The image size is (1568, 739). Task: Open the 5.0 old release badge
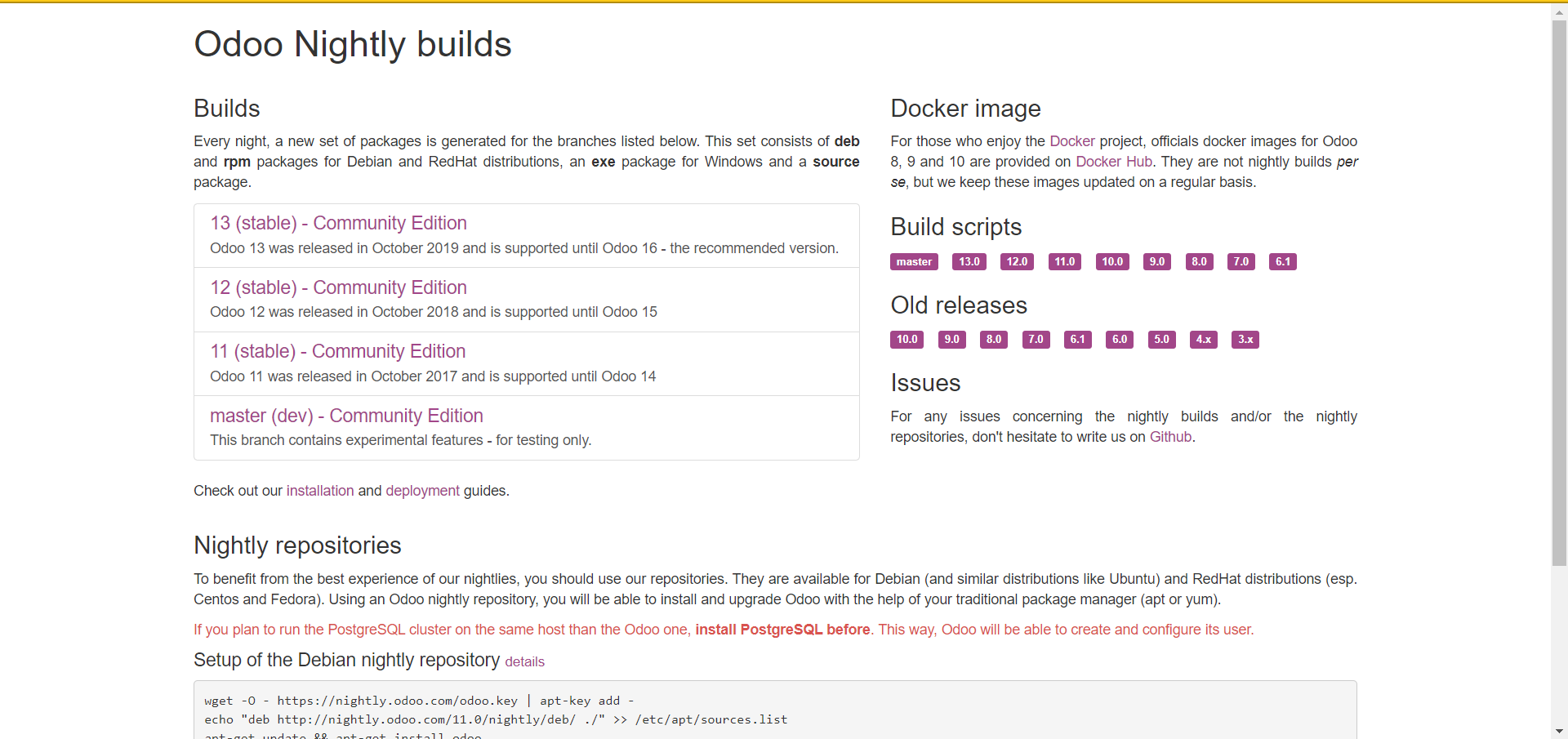pos(1162,340)
